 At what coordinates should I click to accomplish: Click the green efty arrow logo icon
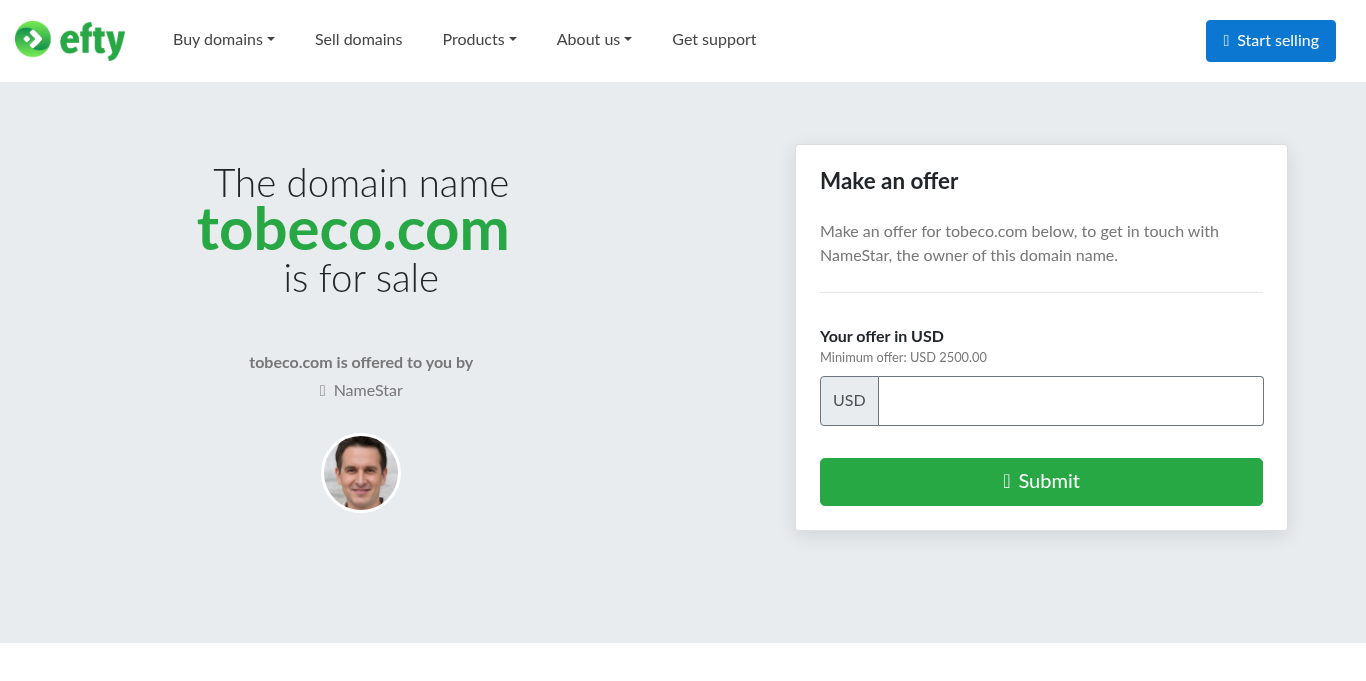(x=33, y=39)
